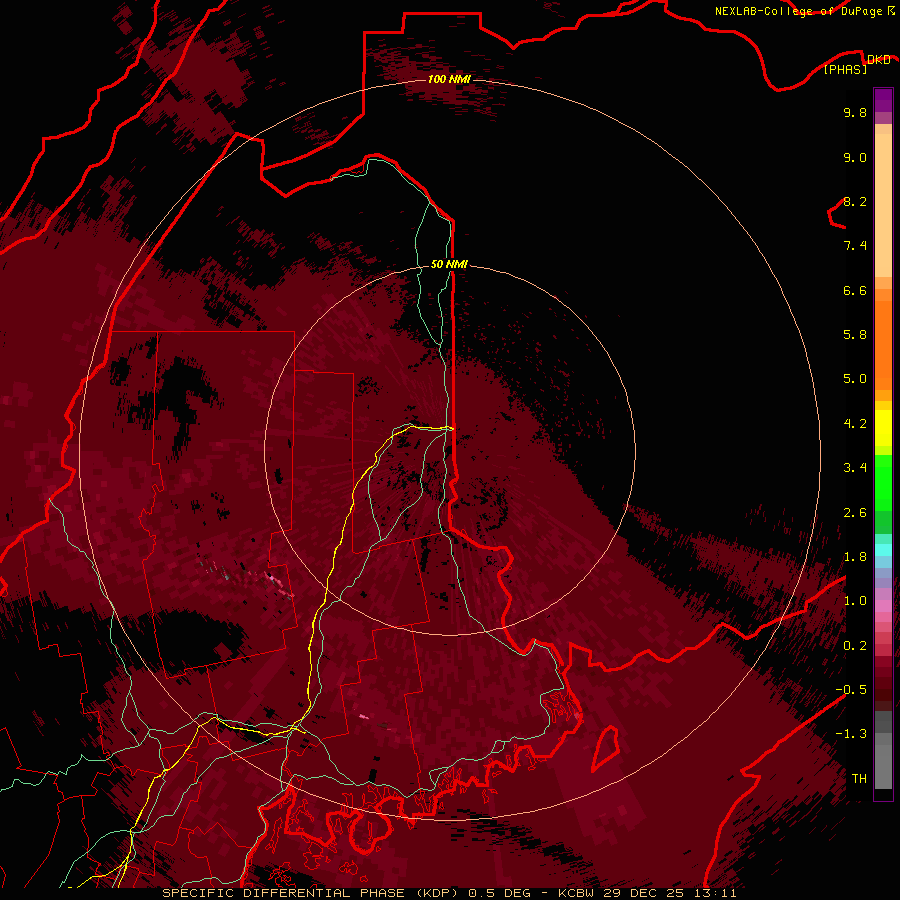This screenshot has height=900, width=900.
Task: Click the 5.0 legend value
Action: coord(855,379)
